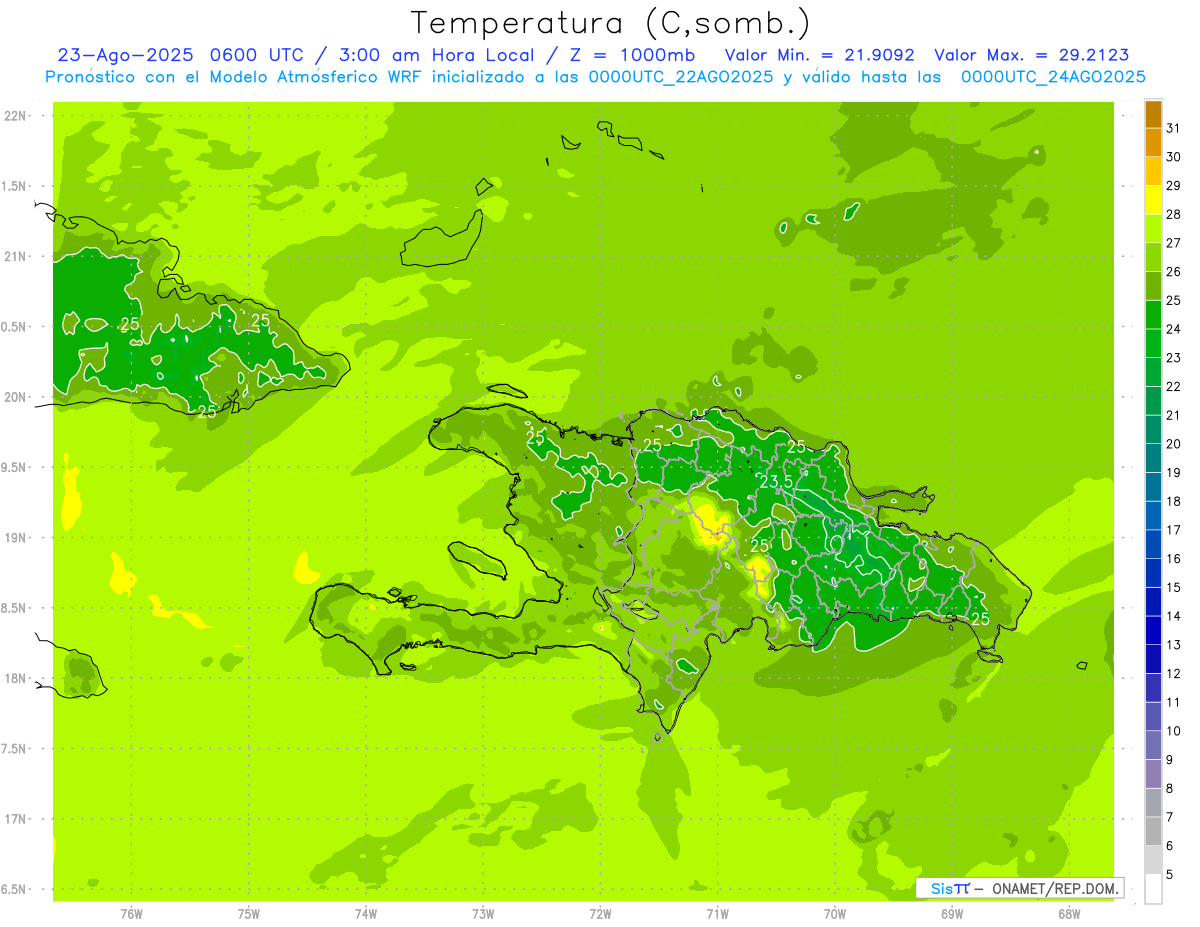Screen dimensions: 1200x927
Task: Click the "17N" latitude axis label
Action: (x=14, y=819)
